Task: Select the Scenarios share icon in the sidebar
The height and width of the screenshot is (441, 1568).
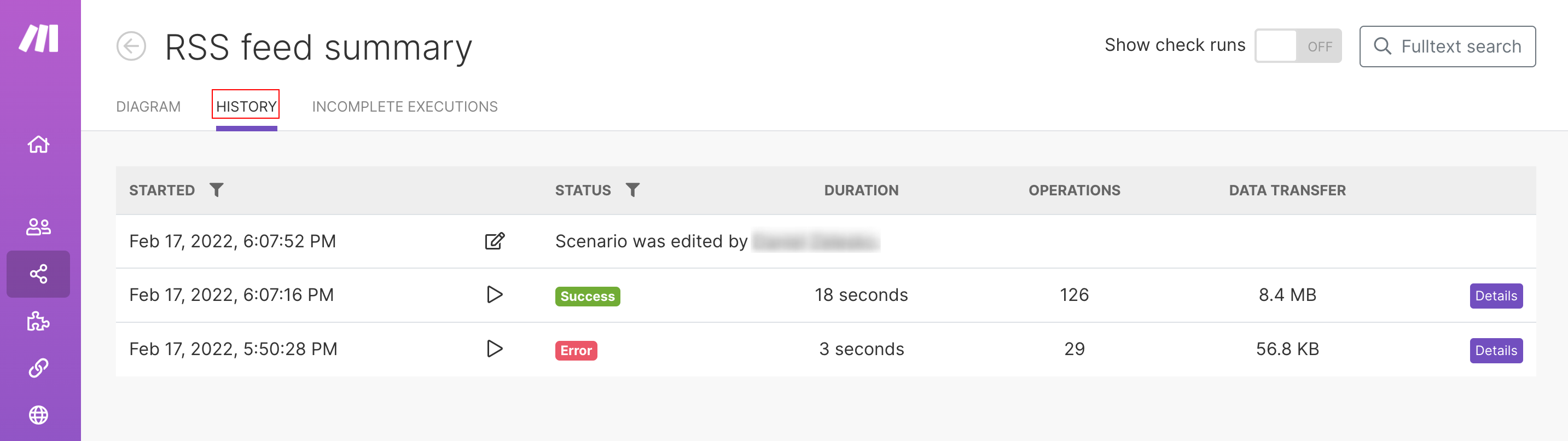Action: coord(38,274)
